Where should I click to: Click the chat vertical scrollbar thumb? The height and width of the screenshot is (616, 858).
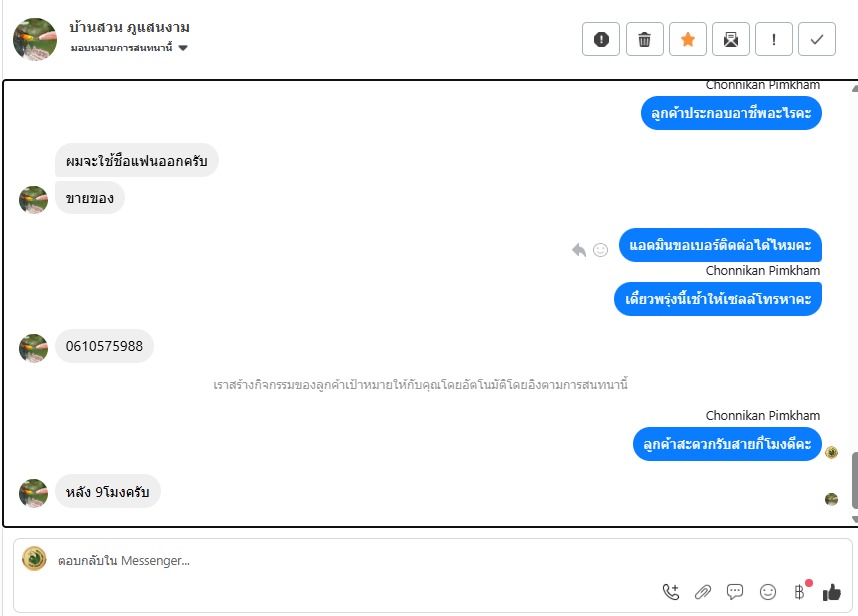[x=854, y=481]
